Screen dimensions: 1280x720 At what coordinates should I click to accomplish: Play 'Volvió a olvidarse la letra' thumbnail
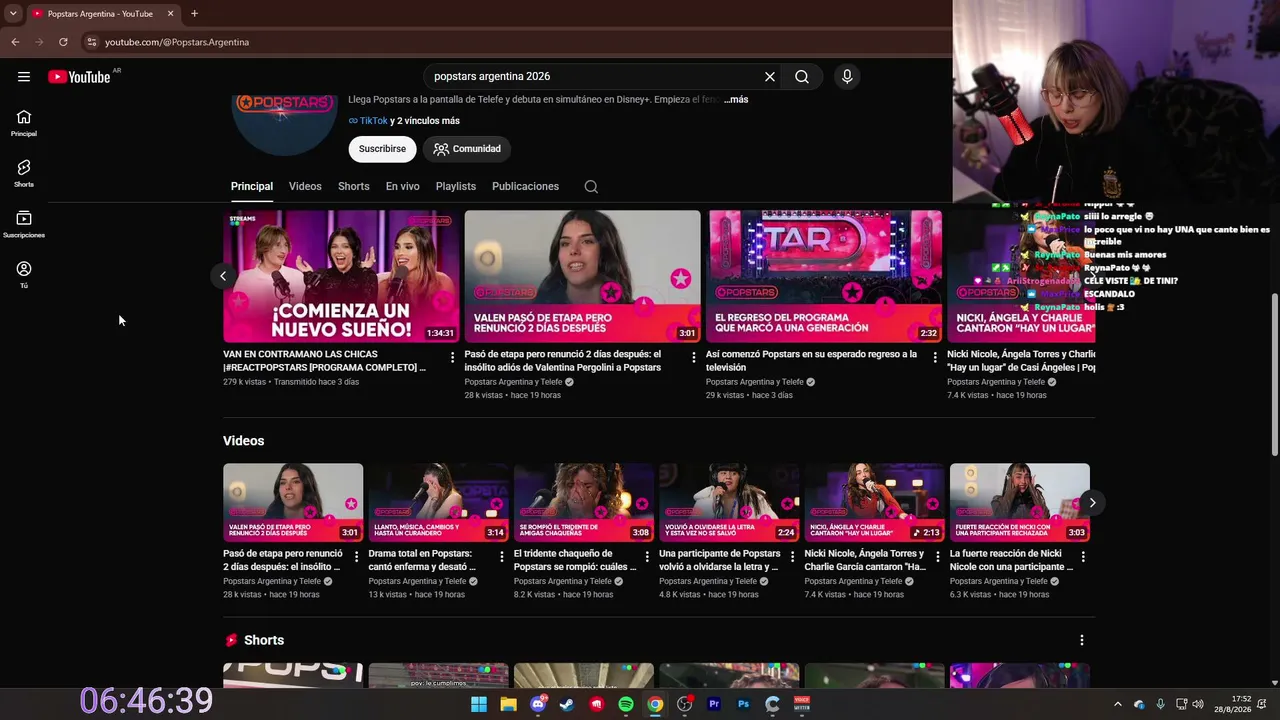[729, 502]
